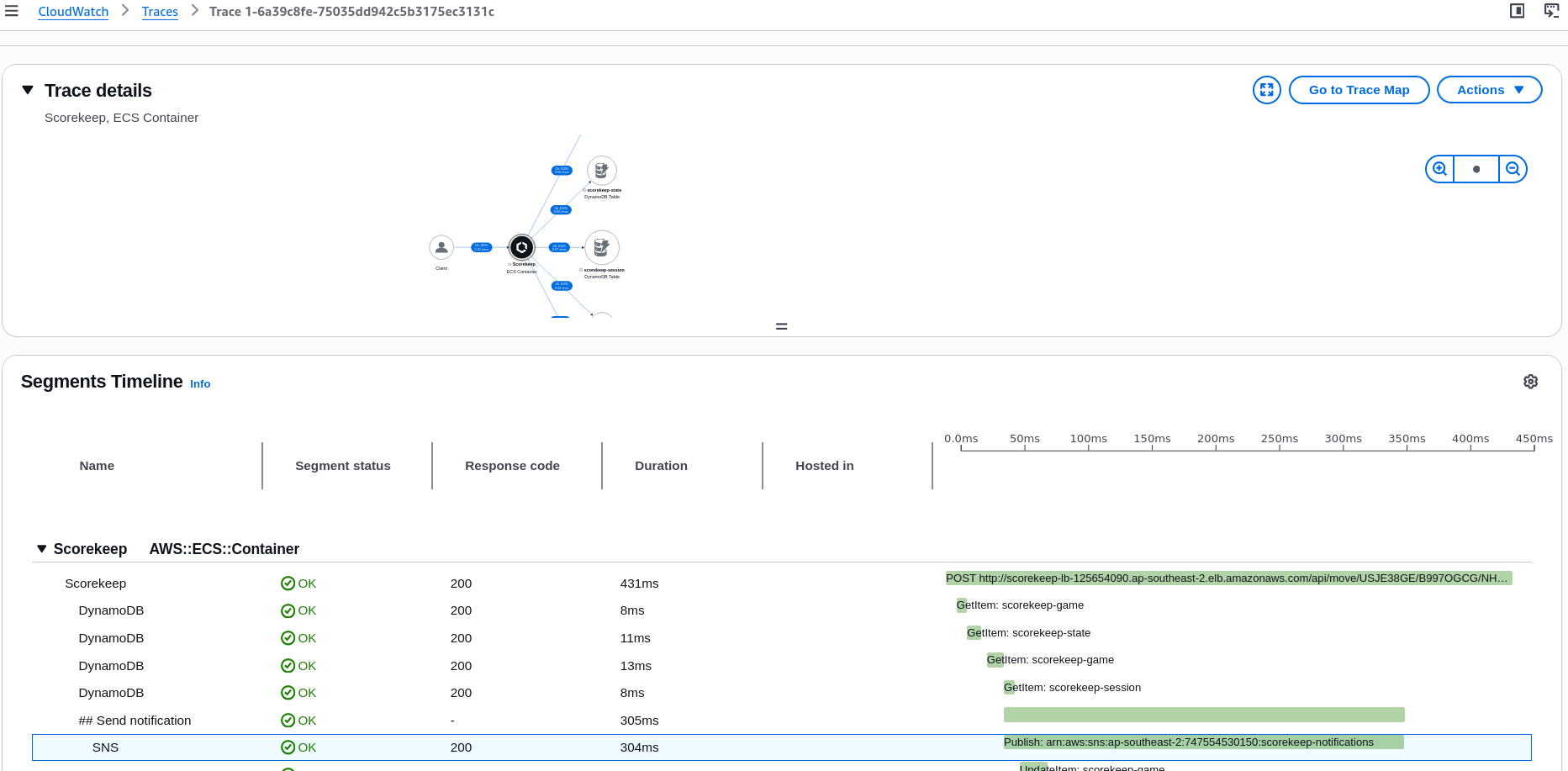1568x771 pixels.
Task: Open Segments Timeline settings gear
Action: [1530, 382]
